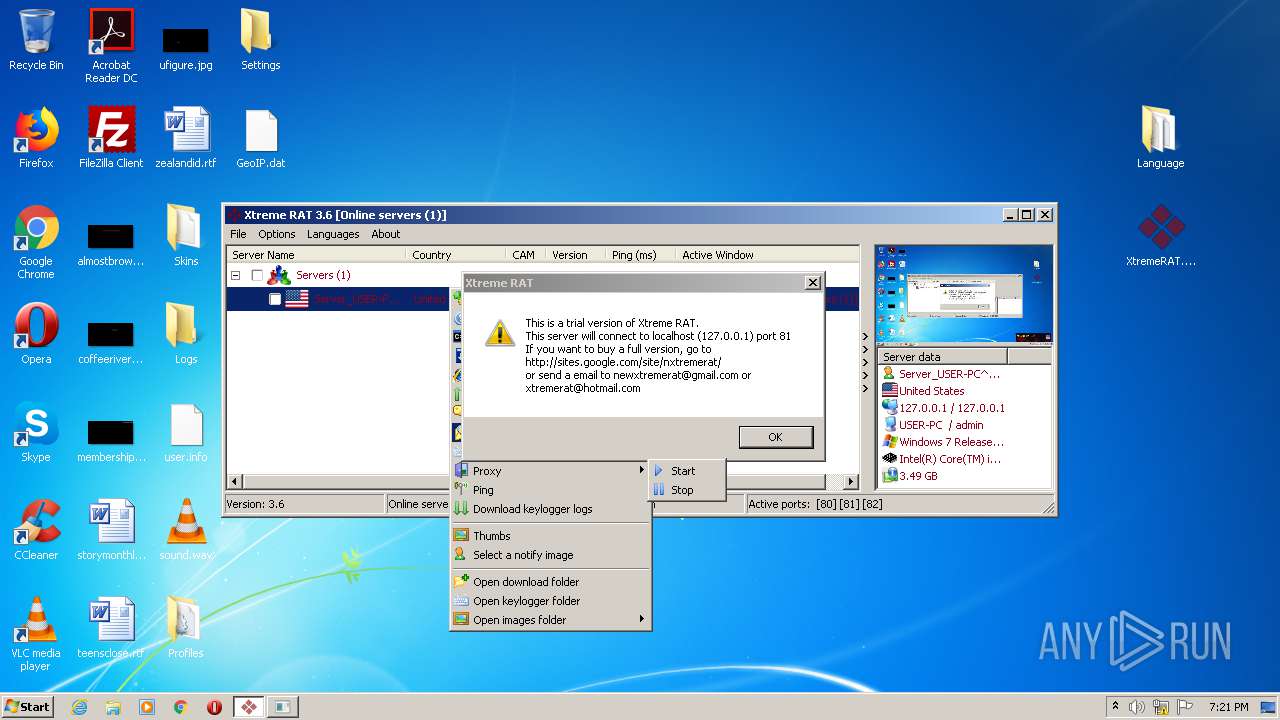Open Chrome from the taskbar

tap(181, 707)
